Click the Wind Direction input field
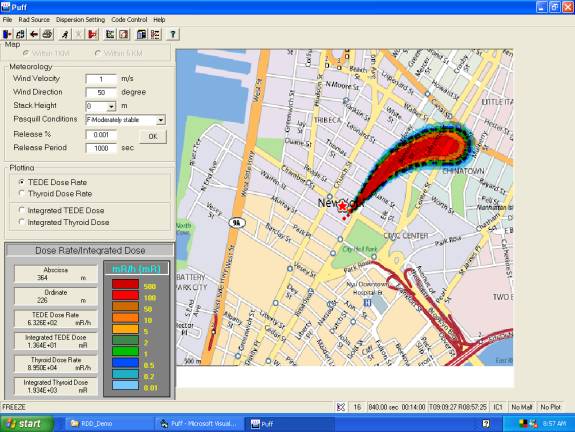575x432 pixels. (x=101, y=92)
